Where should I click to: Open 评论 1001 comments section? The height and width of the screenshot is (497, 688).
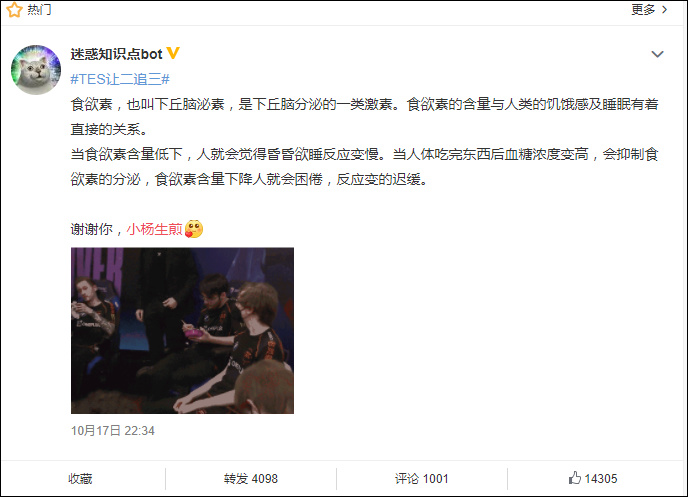coord(421,479)
